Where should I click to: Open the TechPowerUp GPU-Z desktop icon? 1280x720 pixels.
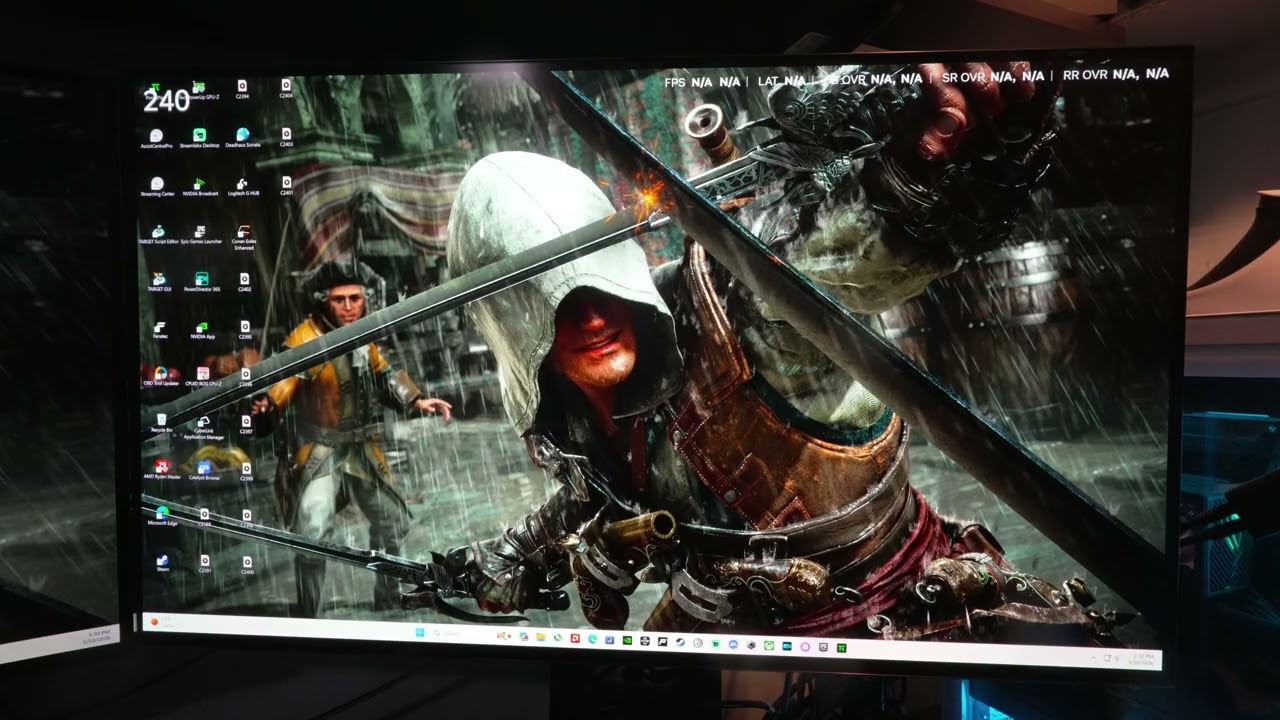click(199, 90)
